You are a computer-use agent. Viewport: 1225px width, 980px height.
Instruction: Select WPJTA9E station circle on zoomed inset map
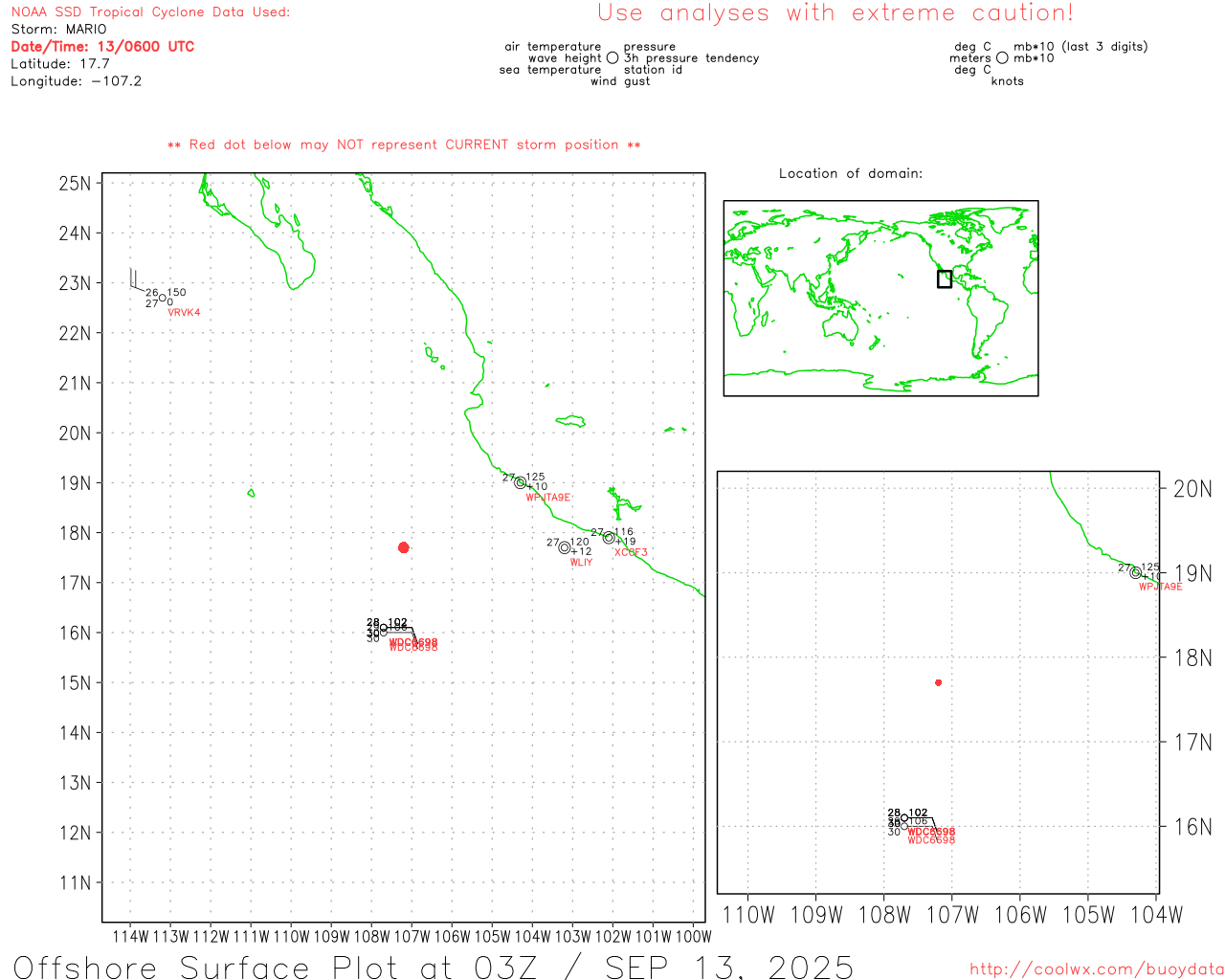(1136, 572)
